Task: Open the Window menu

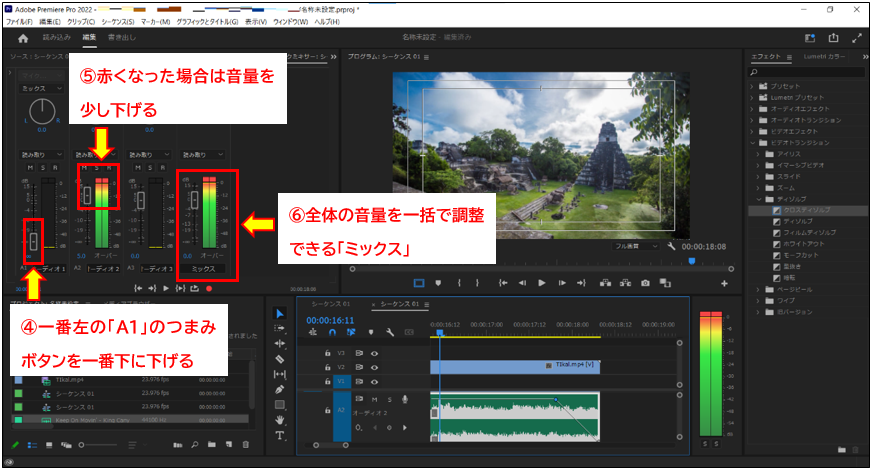Action: click(x=290, y=22)
